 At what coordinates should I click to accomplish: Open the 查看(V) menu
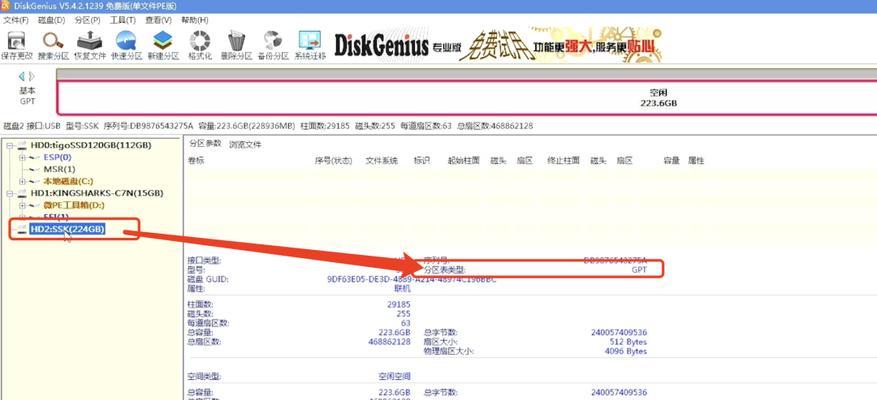click(x=158, y=20)
